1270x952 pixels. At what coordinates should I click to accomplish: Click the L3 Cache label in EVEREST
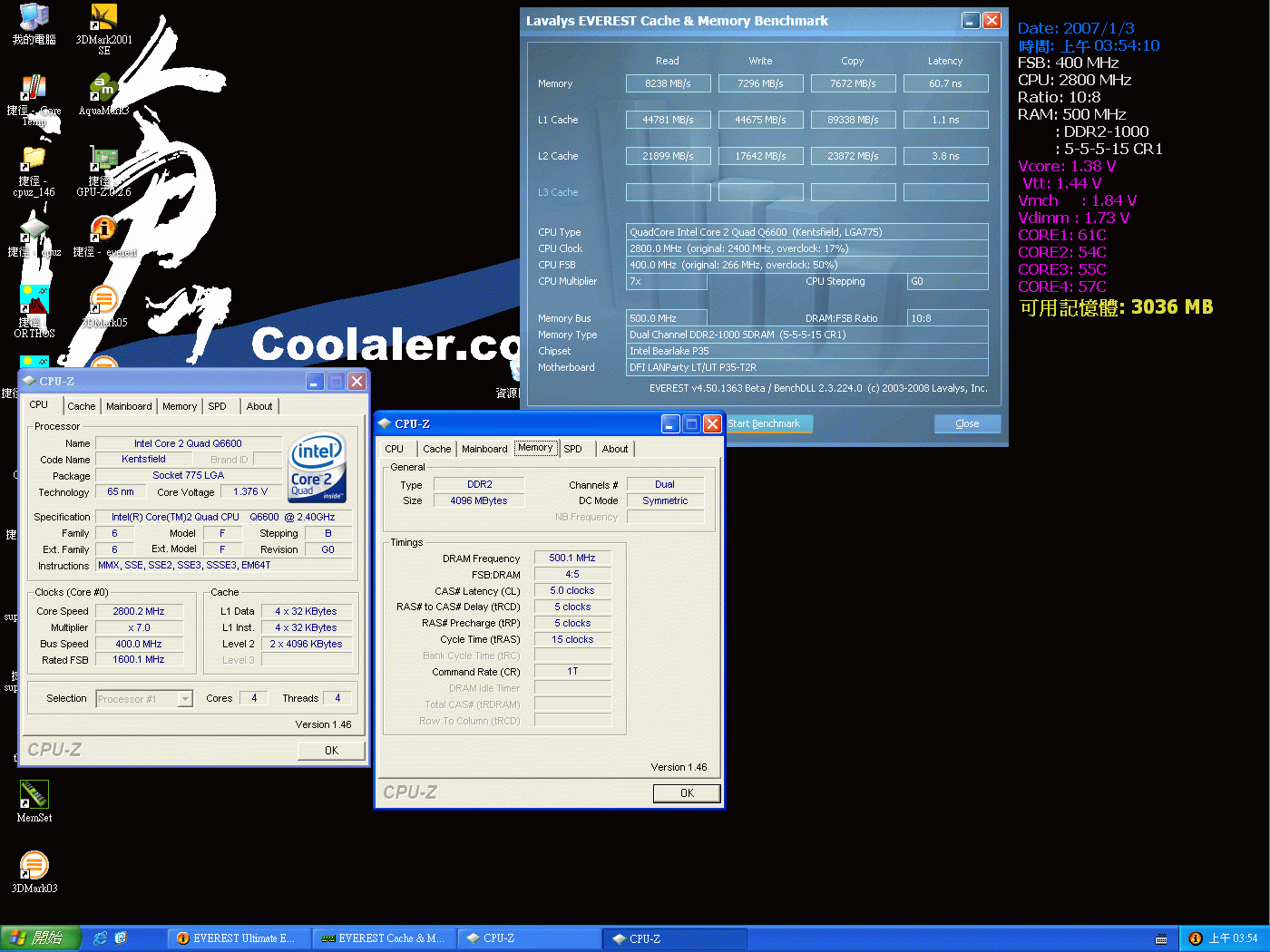point(558,192)
